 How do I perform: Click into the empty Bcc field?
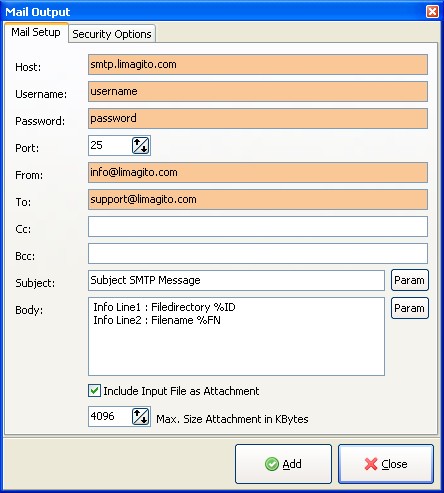point(258,254)
